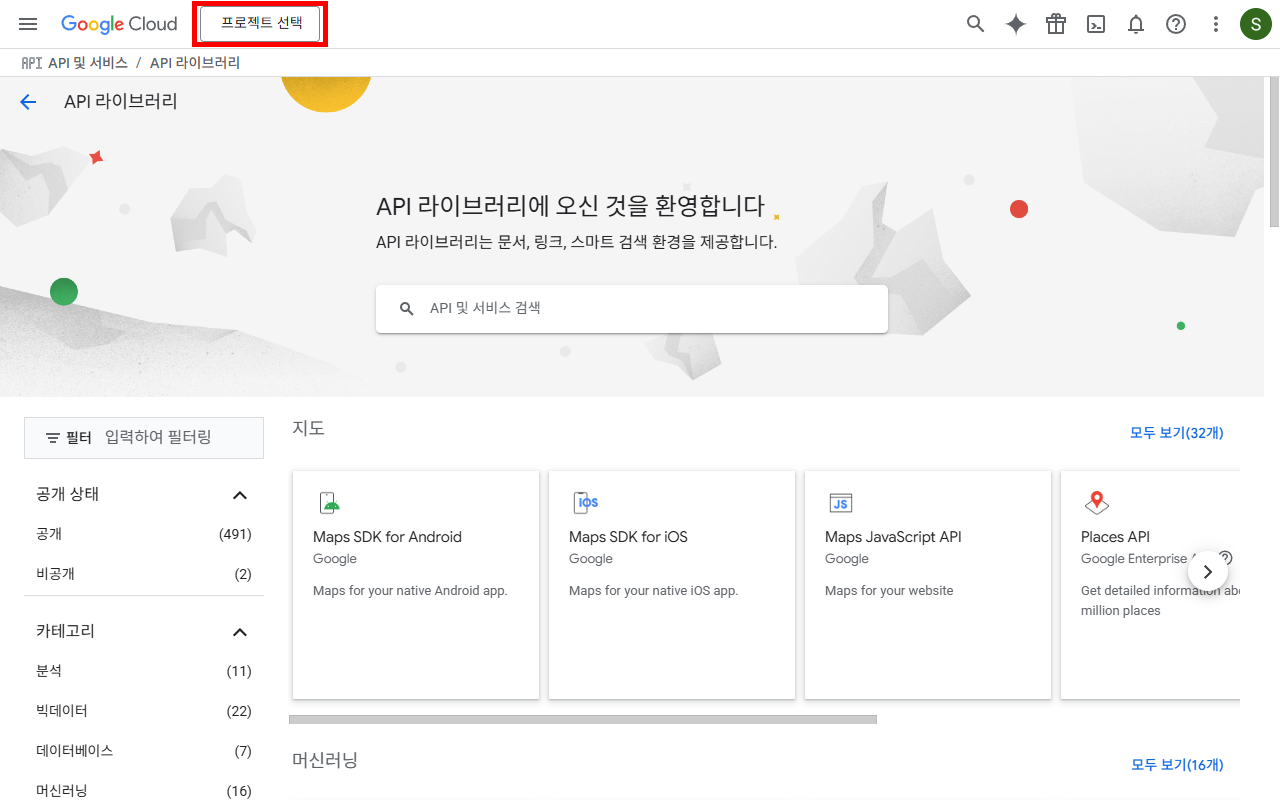Viewport: 1280px width, 800px height.
Task: Focus the 입력하여 필터링 filter field
Action: pos(180,438)
